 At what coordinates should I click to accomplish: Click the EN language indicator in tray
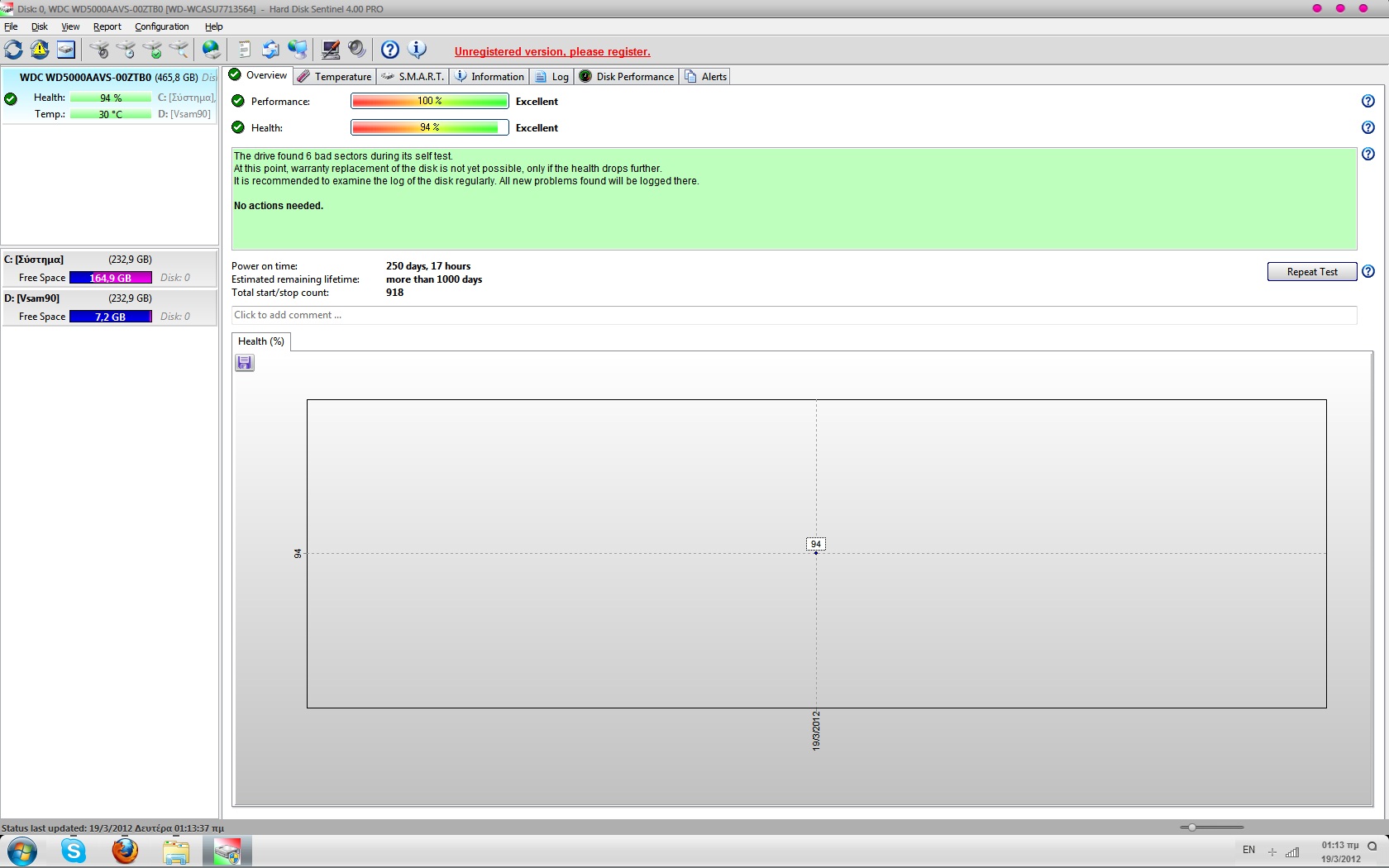1248,850
